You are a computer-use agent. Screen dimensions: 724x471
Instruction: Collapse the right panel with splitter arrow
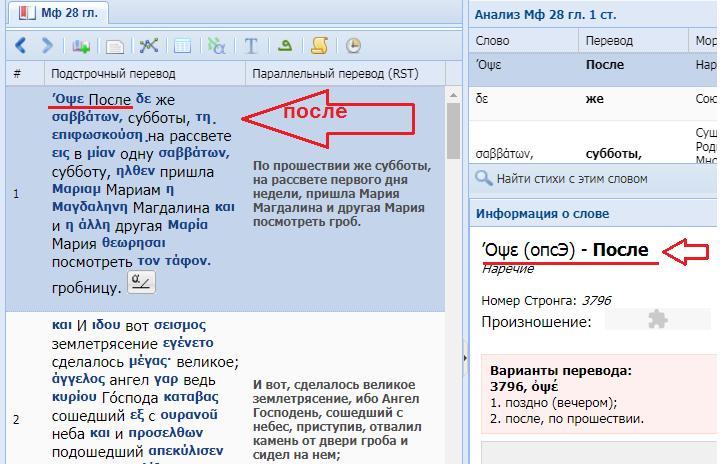pos(464,357)
